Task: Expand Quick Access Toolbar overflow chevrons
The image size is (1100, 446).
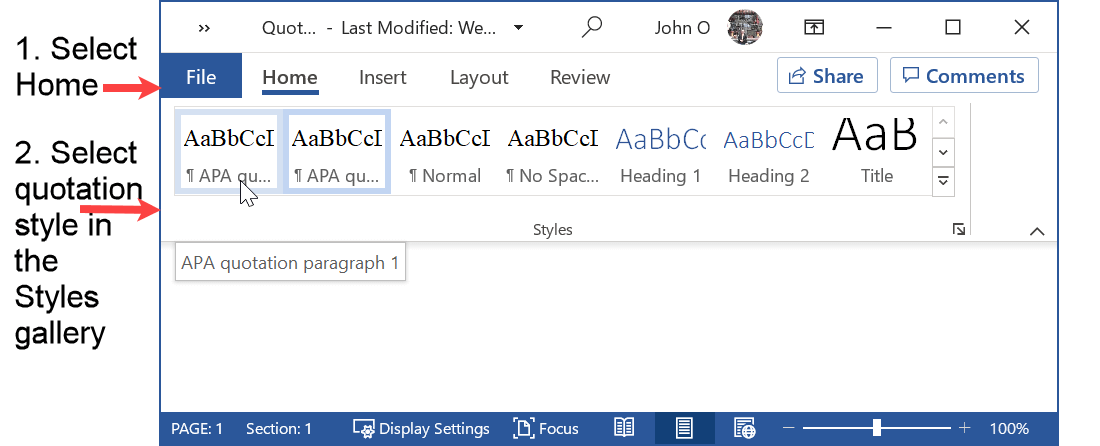Action: [204, 28]
